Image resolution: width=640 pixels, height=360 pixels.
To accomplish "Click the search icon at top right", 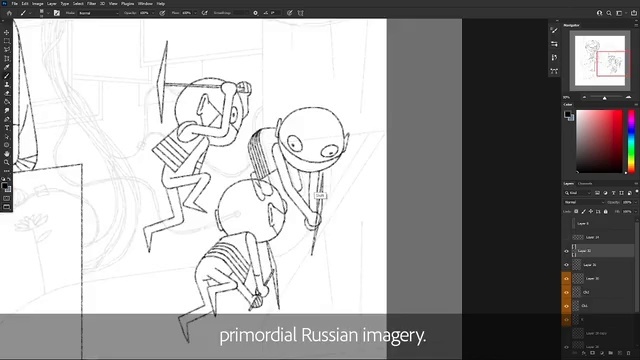I will coord(609,13).
